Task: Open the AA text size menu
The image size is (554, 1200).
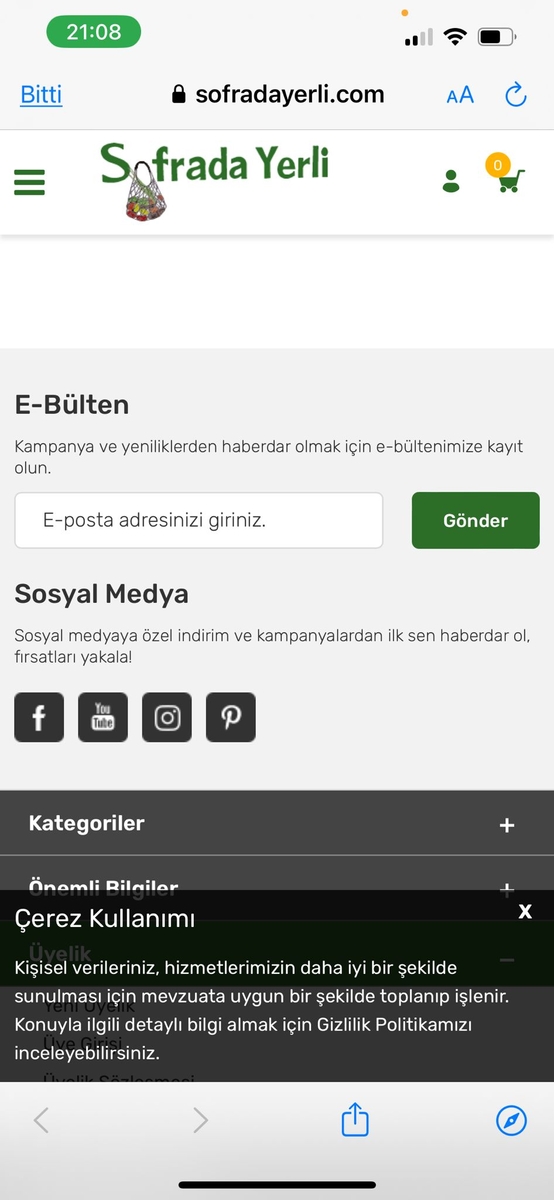Action: pos(460,96)
